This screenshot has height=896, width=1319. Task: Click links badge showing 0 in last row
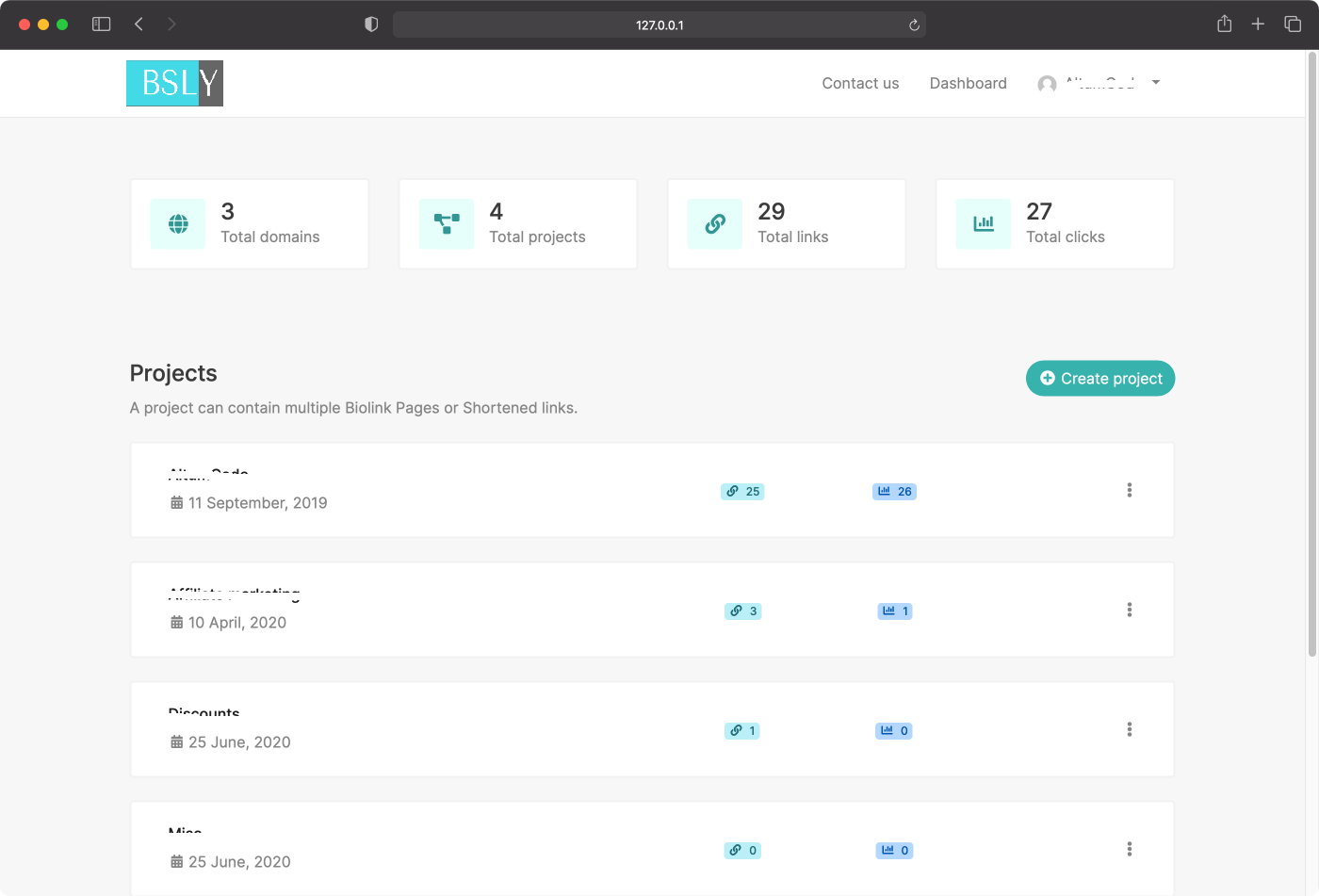[742, 850]
